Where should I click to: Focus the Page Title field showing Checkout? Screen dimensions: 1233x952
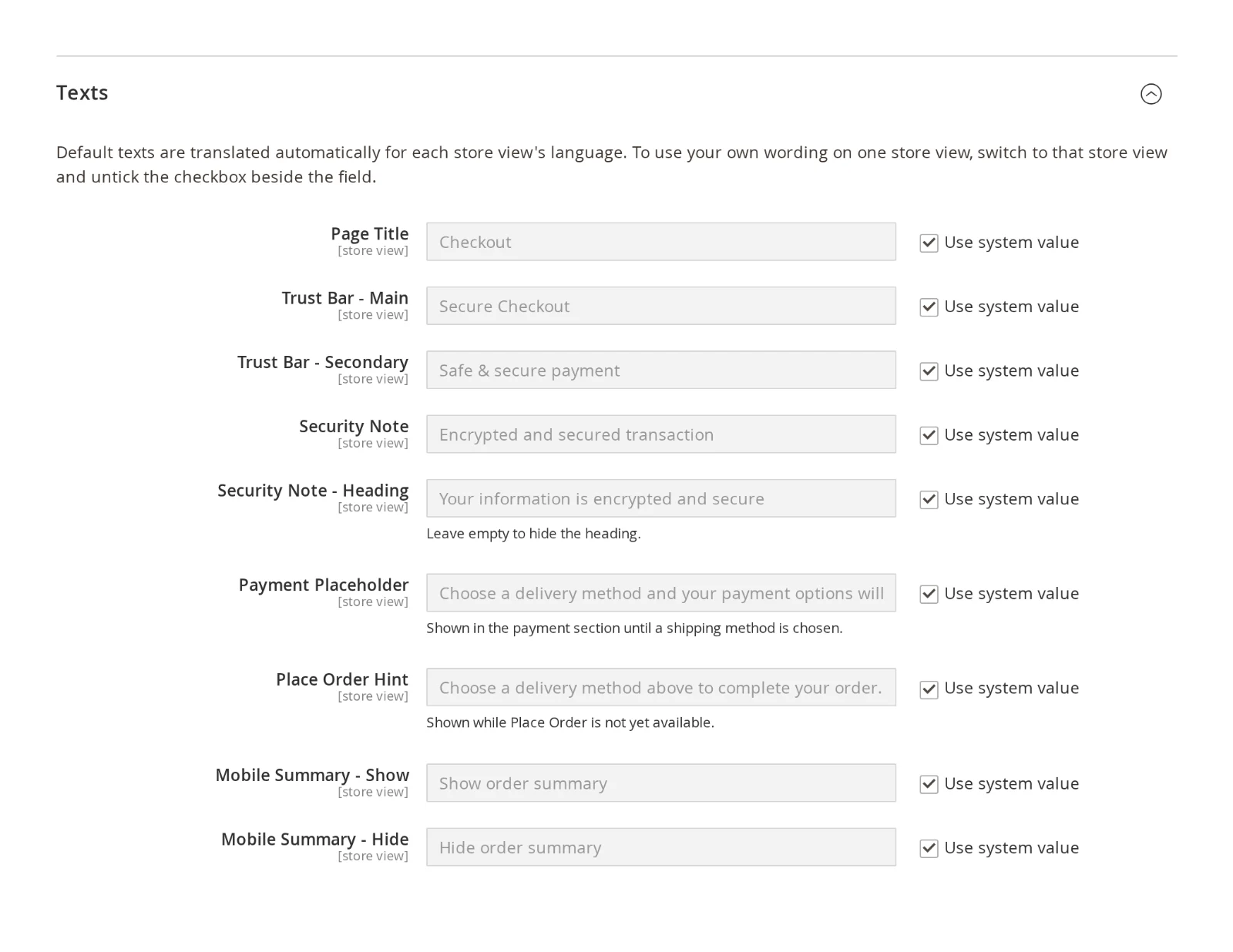(x=661, y=242)
